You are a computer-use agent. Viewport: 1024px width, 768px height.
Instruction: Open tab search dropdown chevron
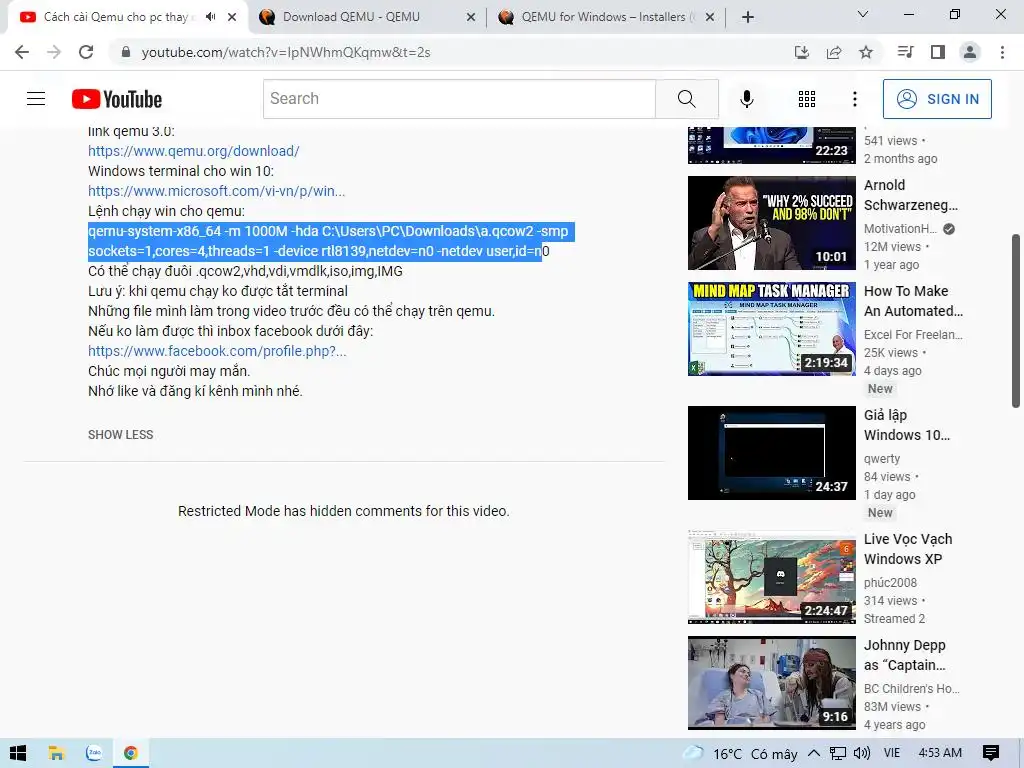[x=863, y=14]
